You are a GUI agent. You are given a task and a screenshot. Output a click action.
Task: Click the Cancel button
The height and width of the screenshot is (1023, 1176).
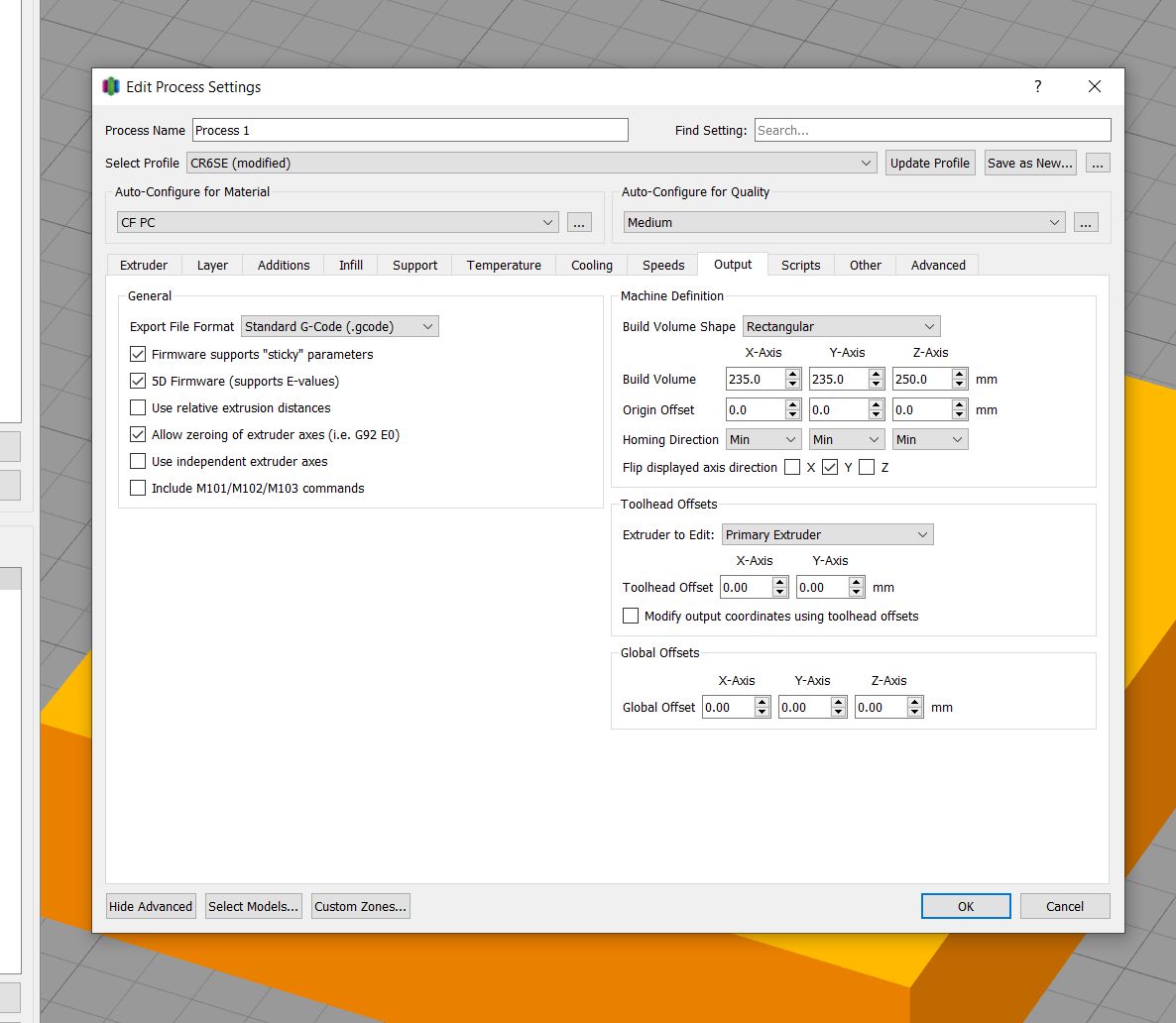point(1065,906)
